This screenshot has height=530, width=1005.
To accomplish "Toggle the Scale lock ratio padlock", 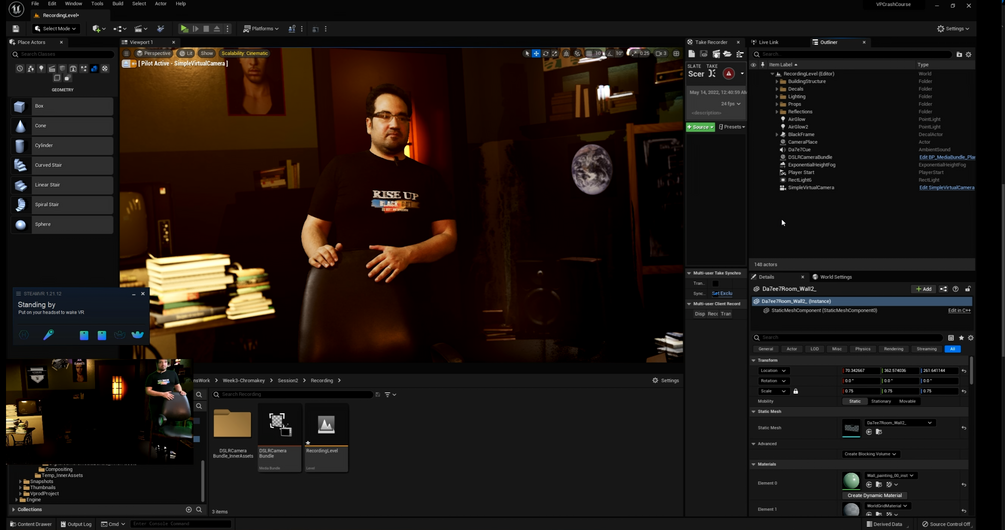I will point(795,391).
